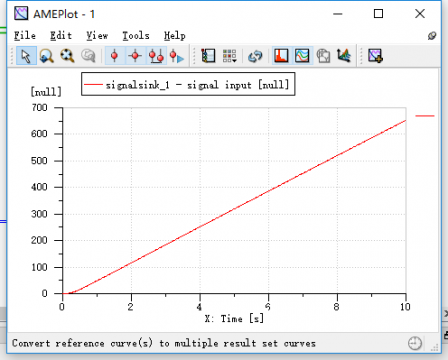Toggle the single vertical cursor marker
Screen dimensions: 448x360
[x=115, y=56]
